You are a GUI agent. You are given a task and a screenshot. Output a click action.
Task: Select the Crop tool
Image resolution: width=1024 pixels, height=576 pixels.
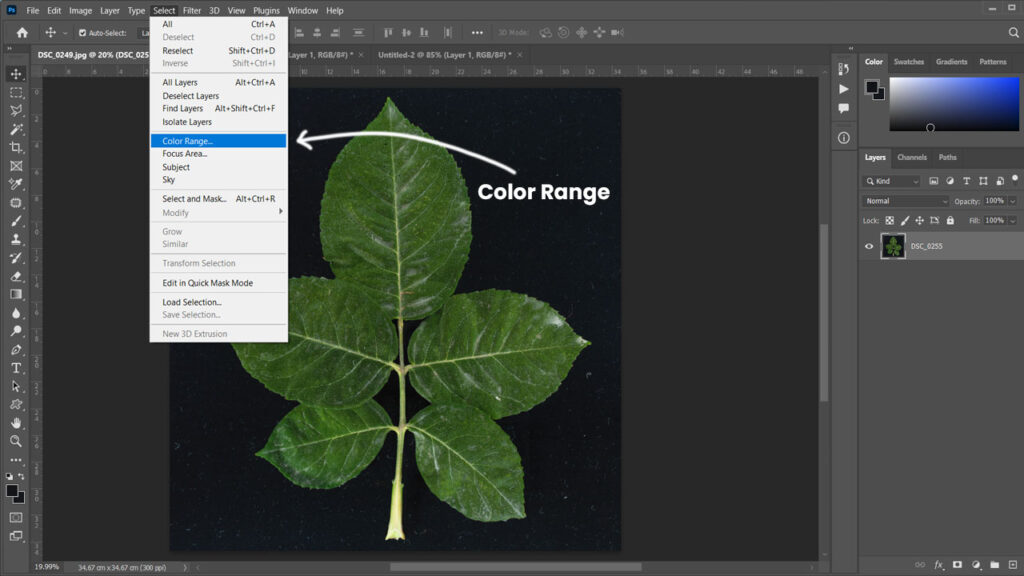(14, 147)
